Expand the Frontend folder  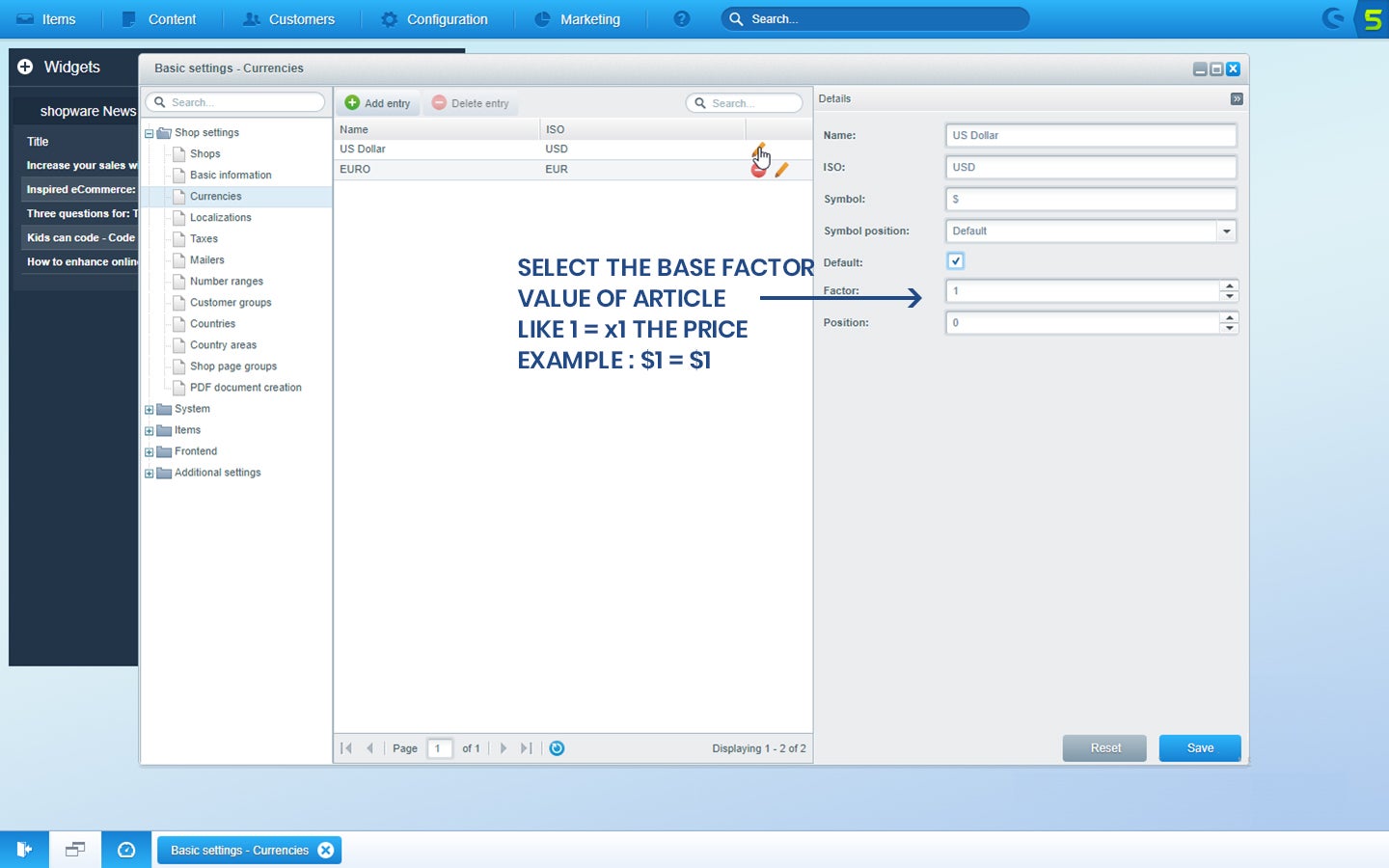(150, 451)
